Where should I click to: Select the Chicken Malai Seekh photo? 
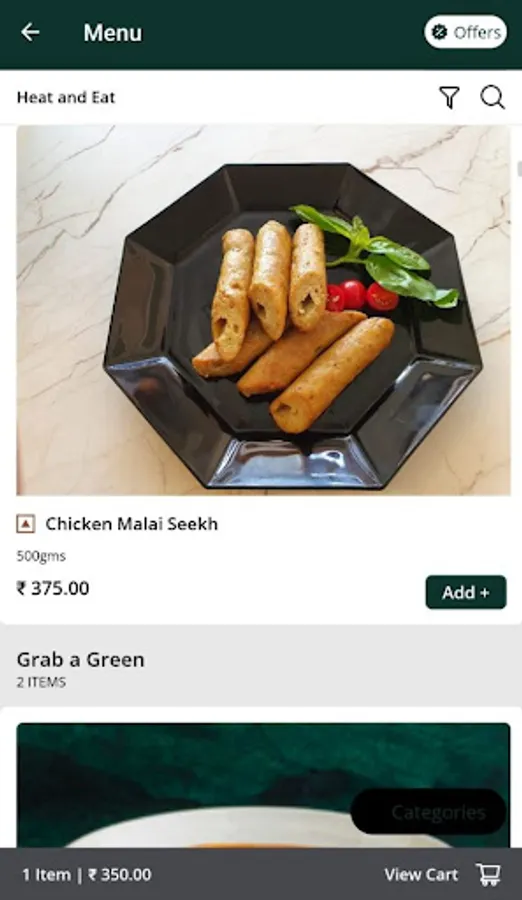(x=263, y=310)
